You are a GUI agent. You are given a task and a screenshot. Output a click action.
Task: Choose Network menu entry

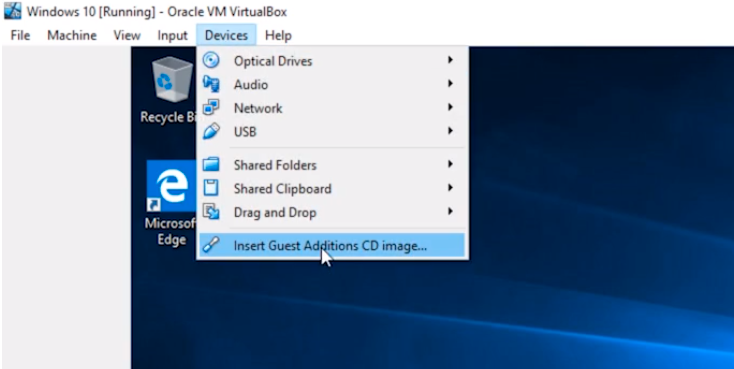pos(332,108)
